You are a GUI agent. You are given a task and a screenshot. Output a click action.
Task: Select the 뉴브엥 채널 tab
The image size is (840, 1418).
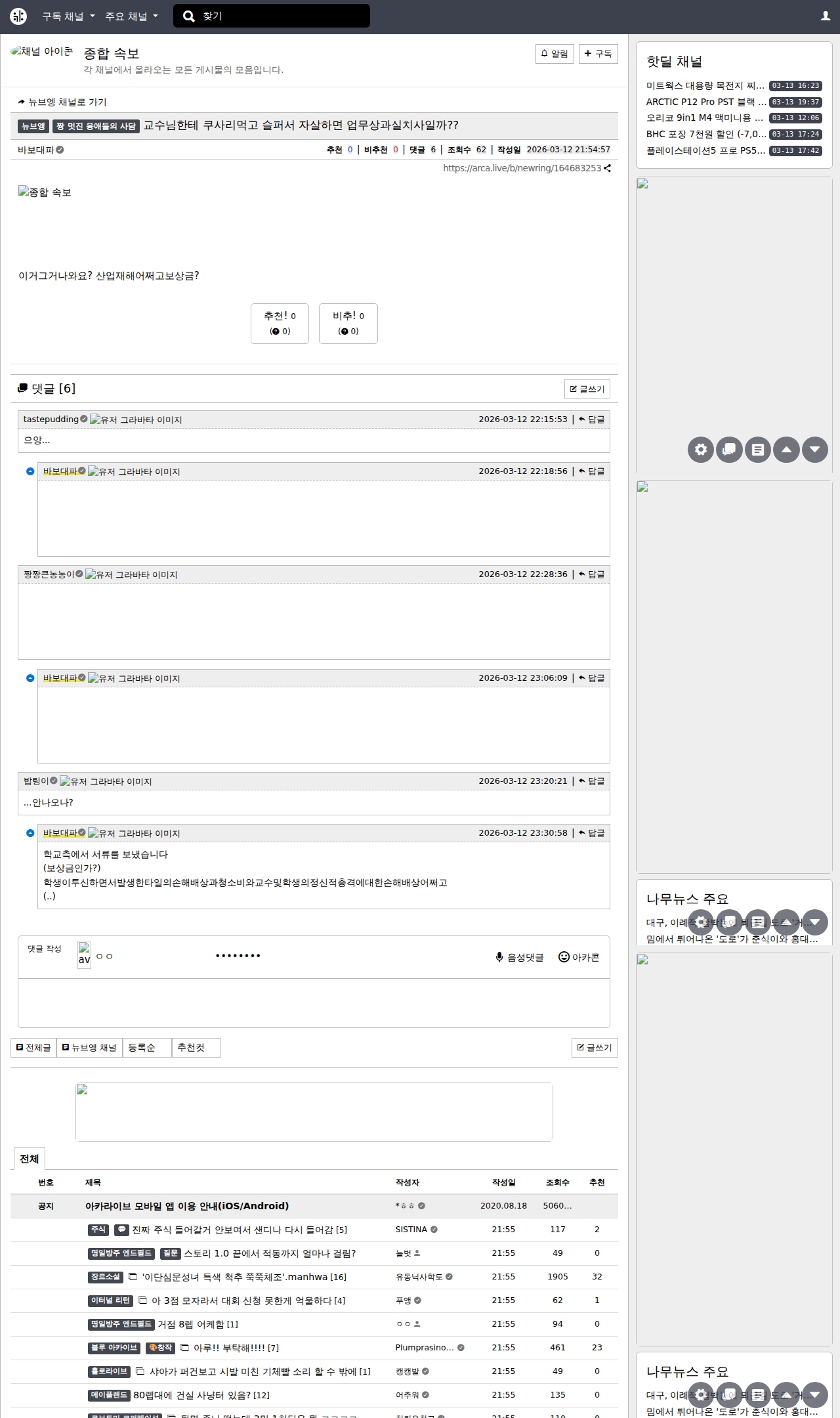point(89,1048)
